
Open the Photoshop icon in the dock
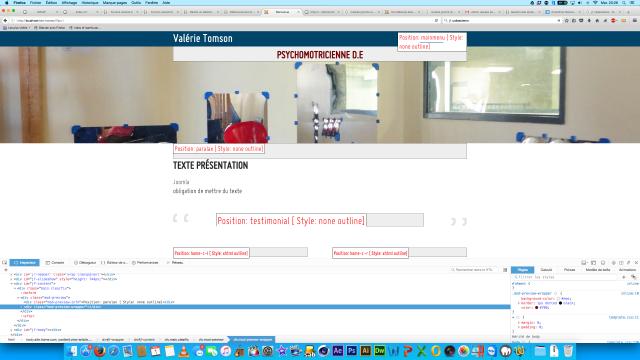(x=351, y=351)
